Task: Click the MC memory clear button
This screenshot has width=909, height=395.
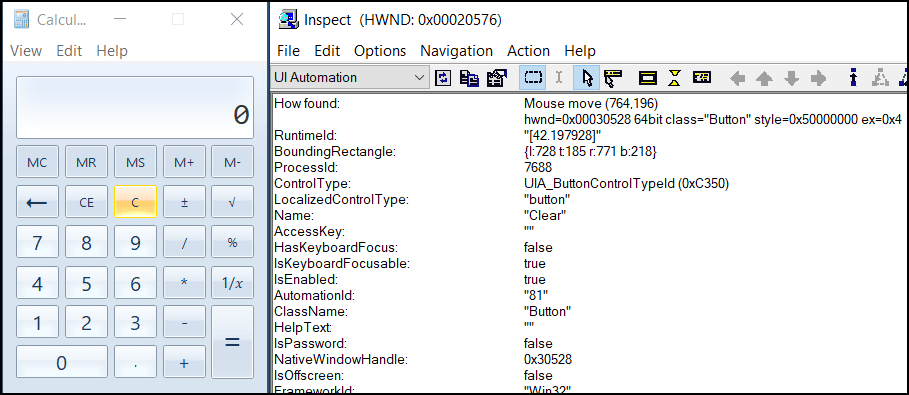Action: pyautogui.click(x=37, y=162)
